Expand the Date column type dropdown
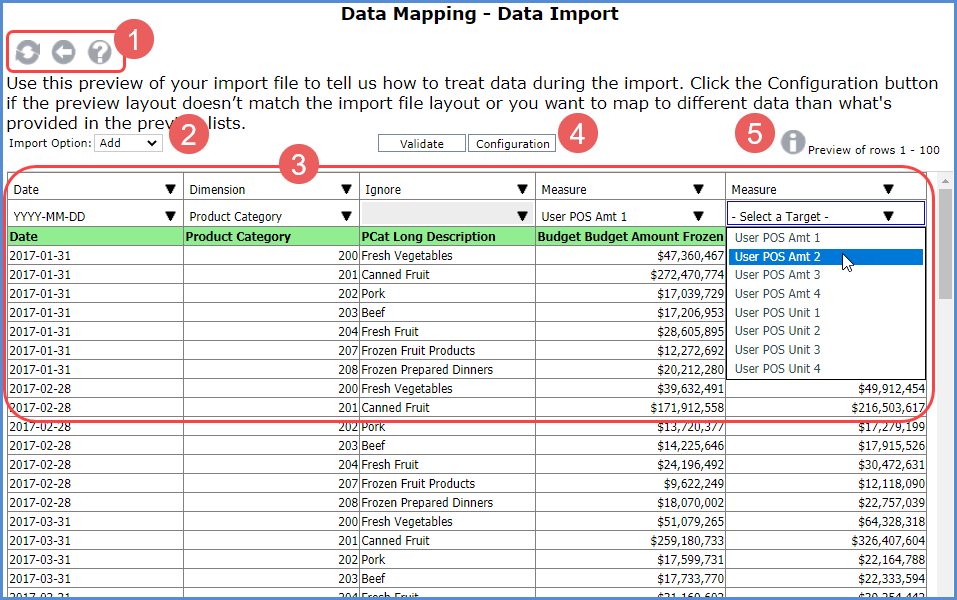Screen dimensions: 957x600 95,189
